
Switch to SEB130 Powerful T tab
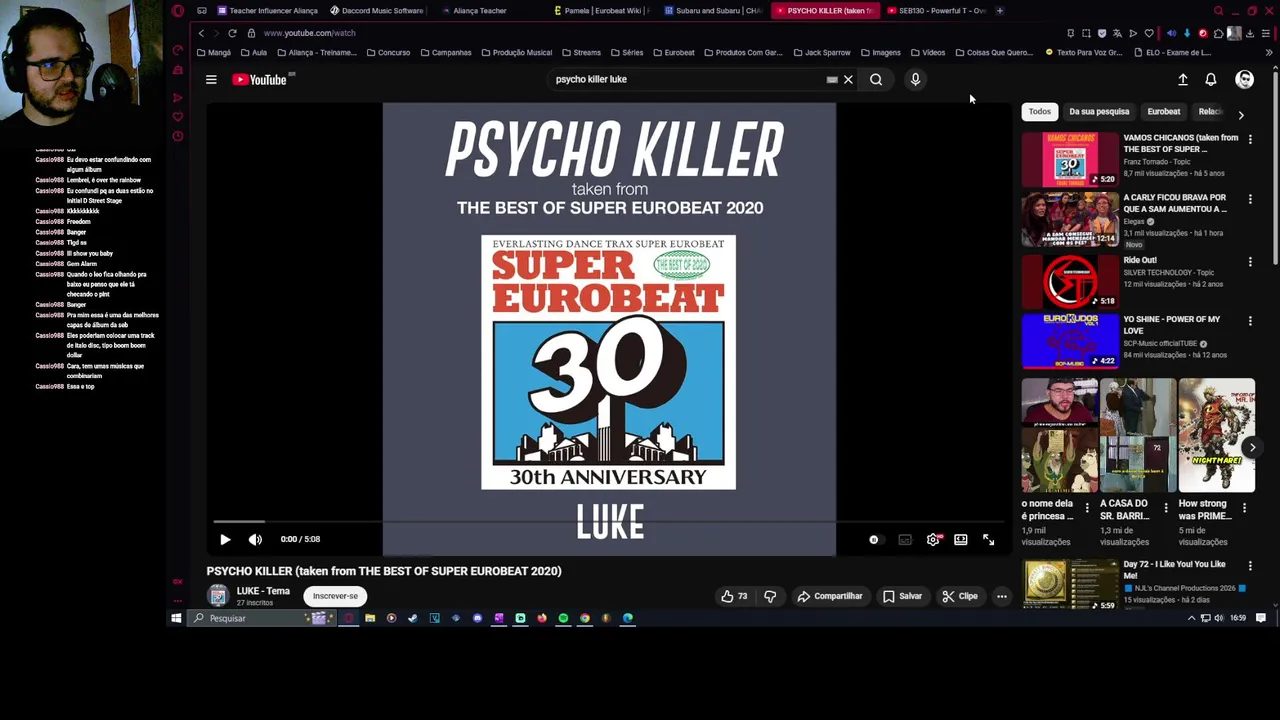[x=937, y=10]
